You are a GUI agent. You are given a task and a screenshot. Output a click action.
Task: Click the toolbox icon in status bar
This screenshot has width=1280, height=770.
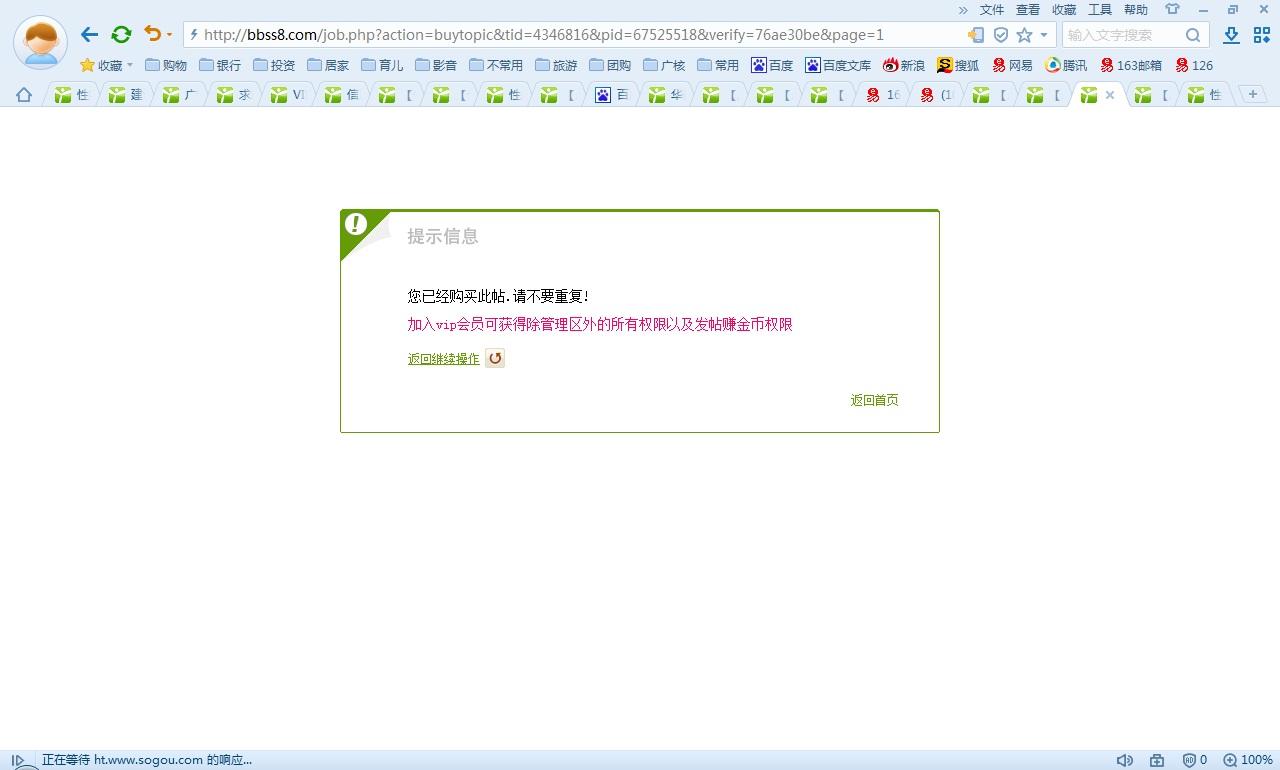1157,760
